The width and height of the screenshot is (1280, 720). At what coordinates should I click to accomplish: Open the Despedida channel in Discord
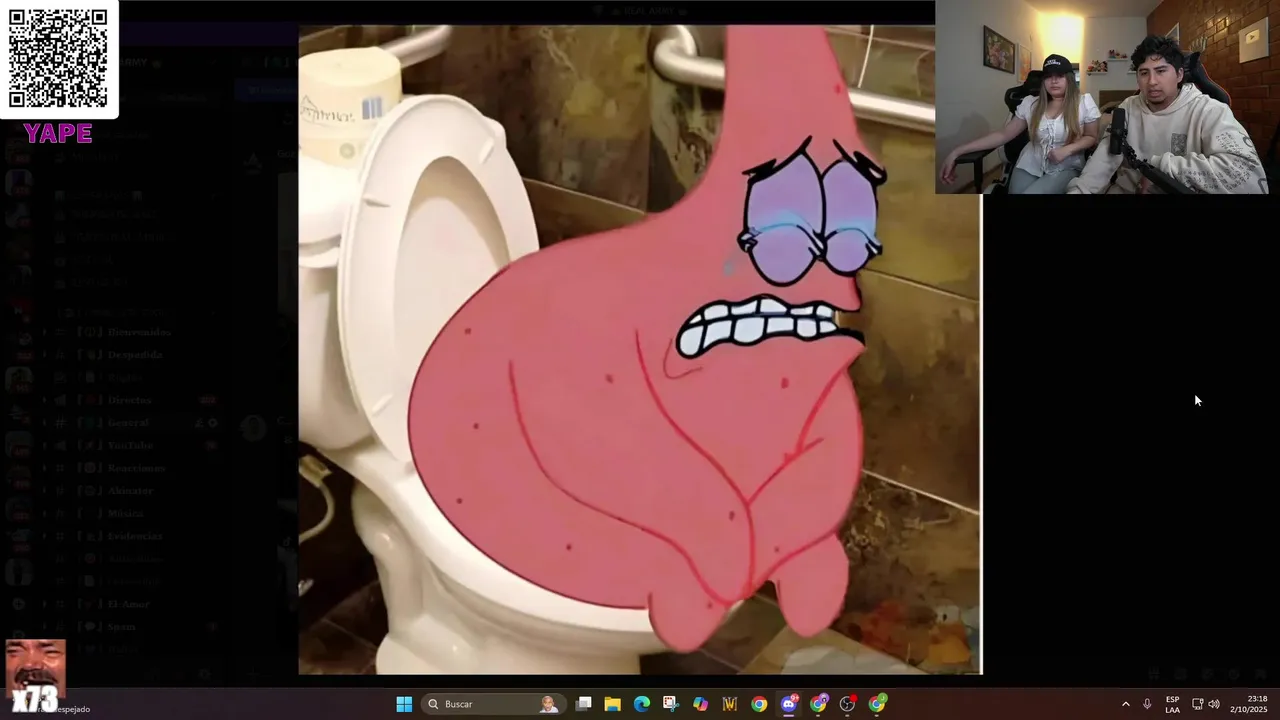coord(135,355)
